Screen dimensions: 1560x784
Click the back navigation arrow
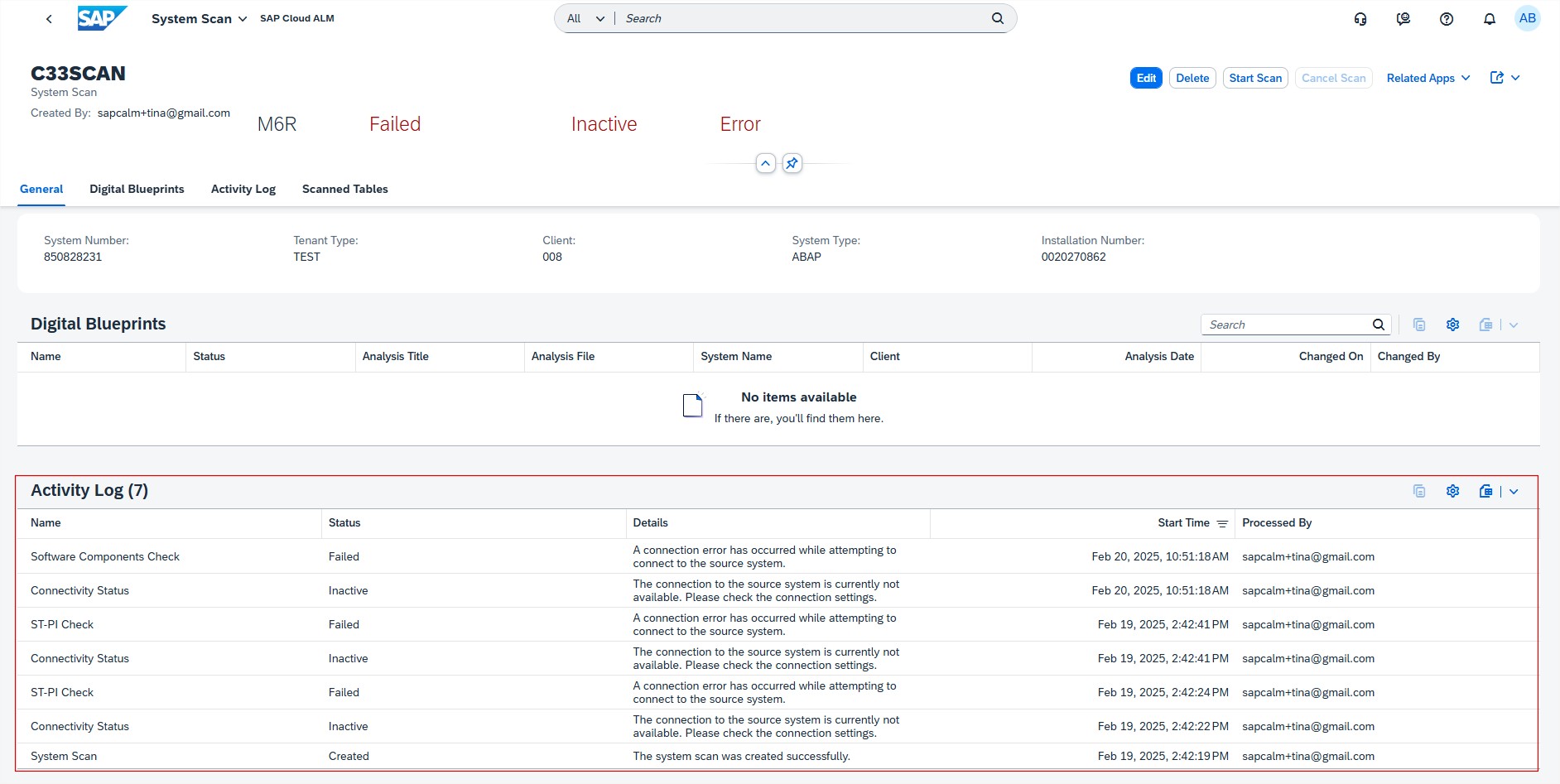[x=49, y=19]
